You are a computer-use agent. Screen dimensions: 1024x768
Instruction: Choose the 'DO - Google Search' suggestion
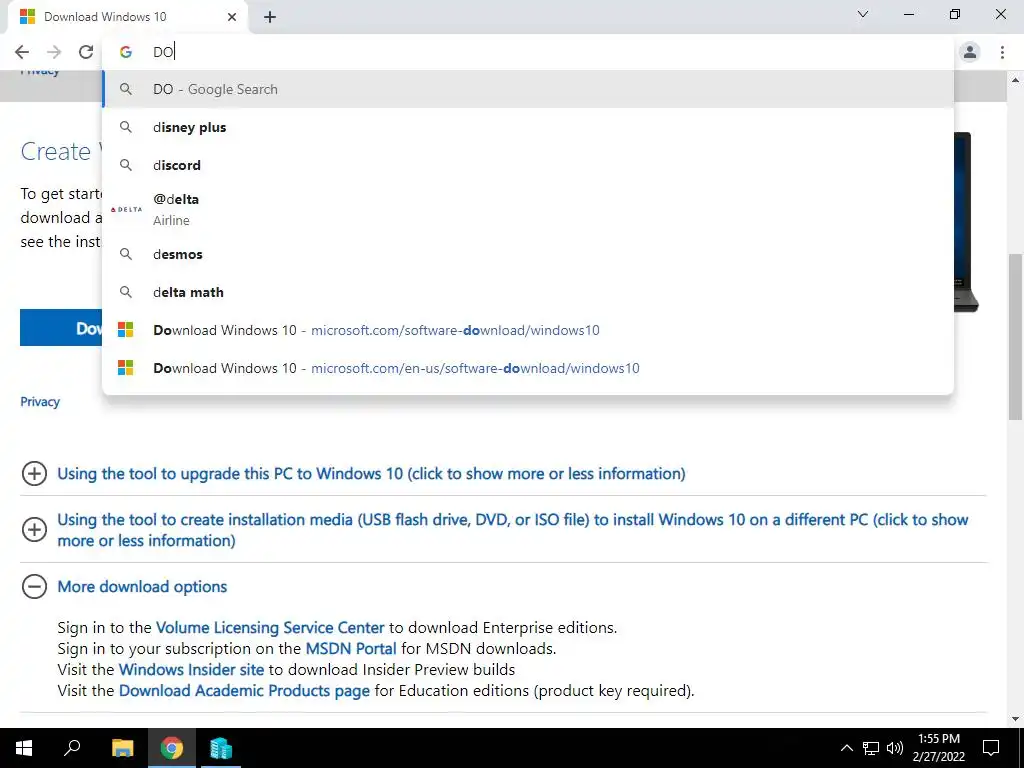528,89
